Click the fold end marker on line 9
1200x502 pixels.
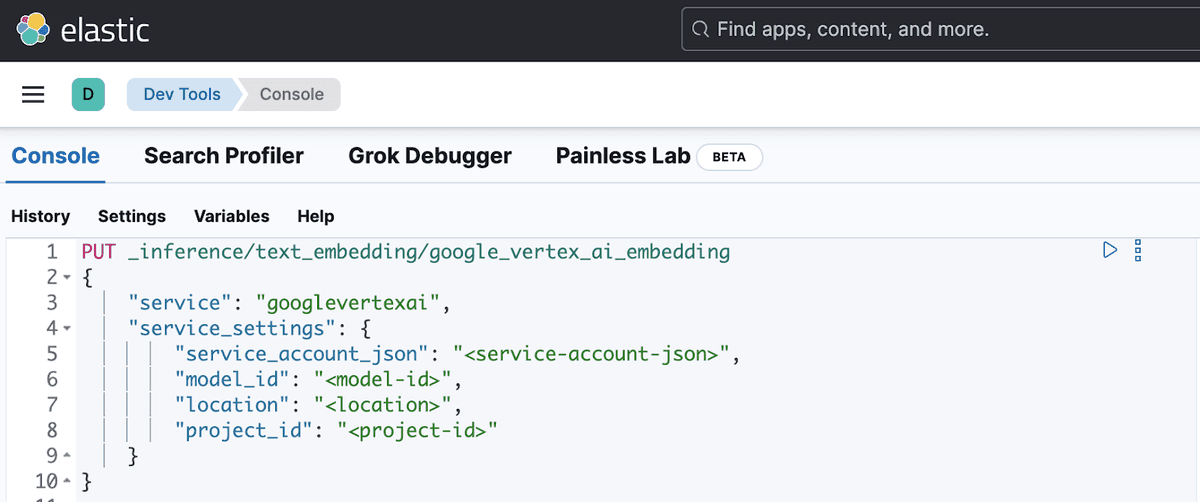point(66,457)
